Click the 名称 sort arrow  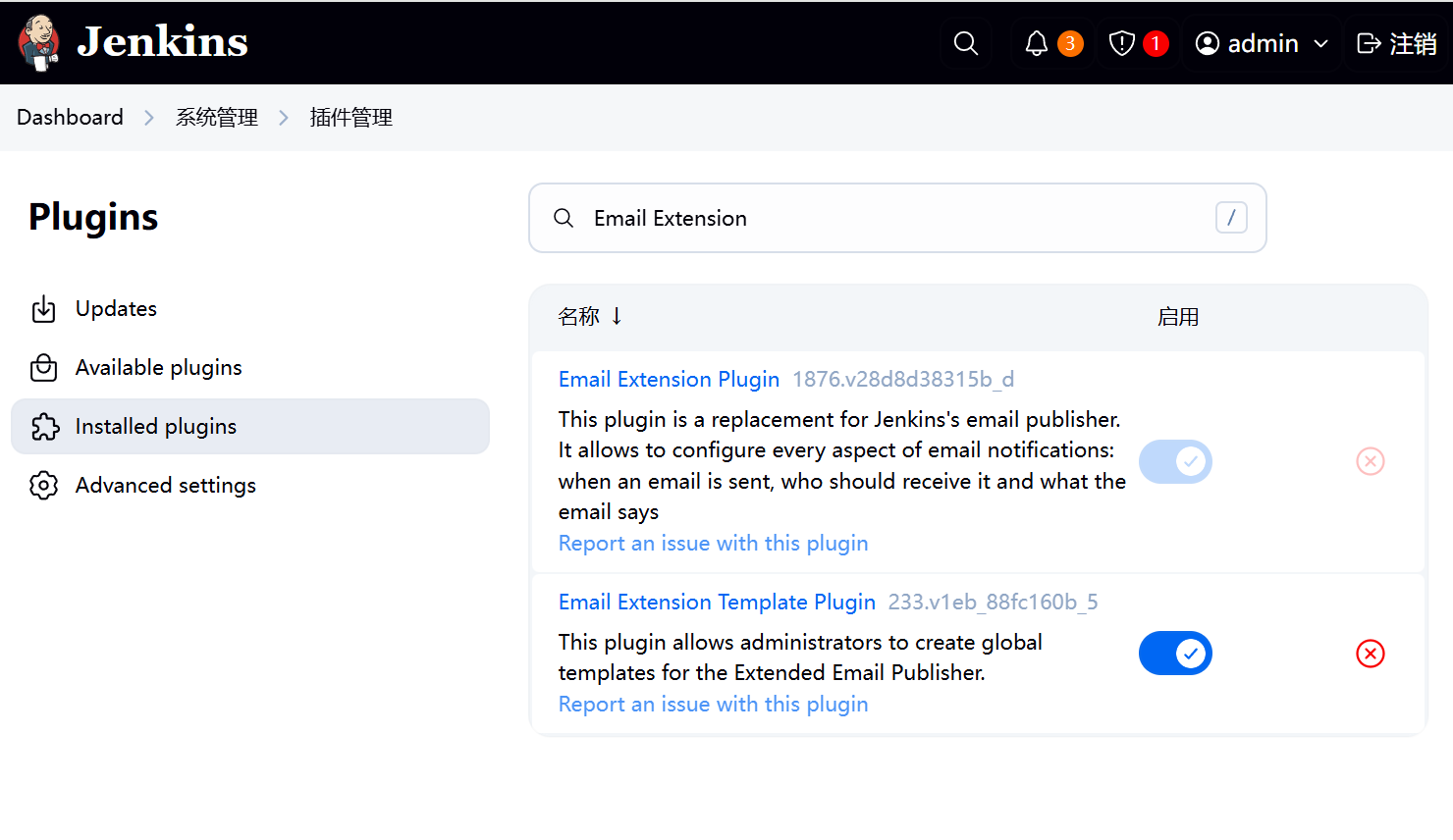click(617, 316)
